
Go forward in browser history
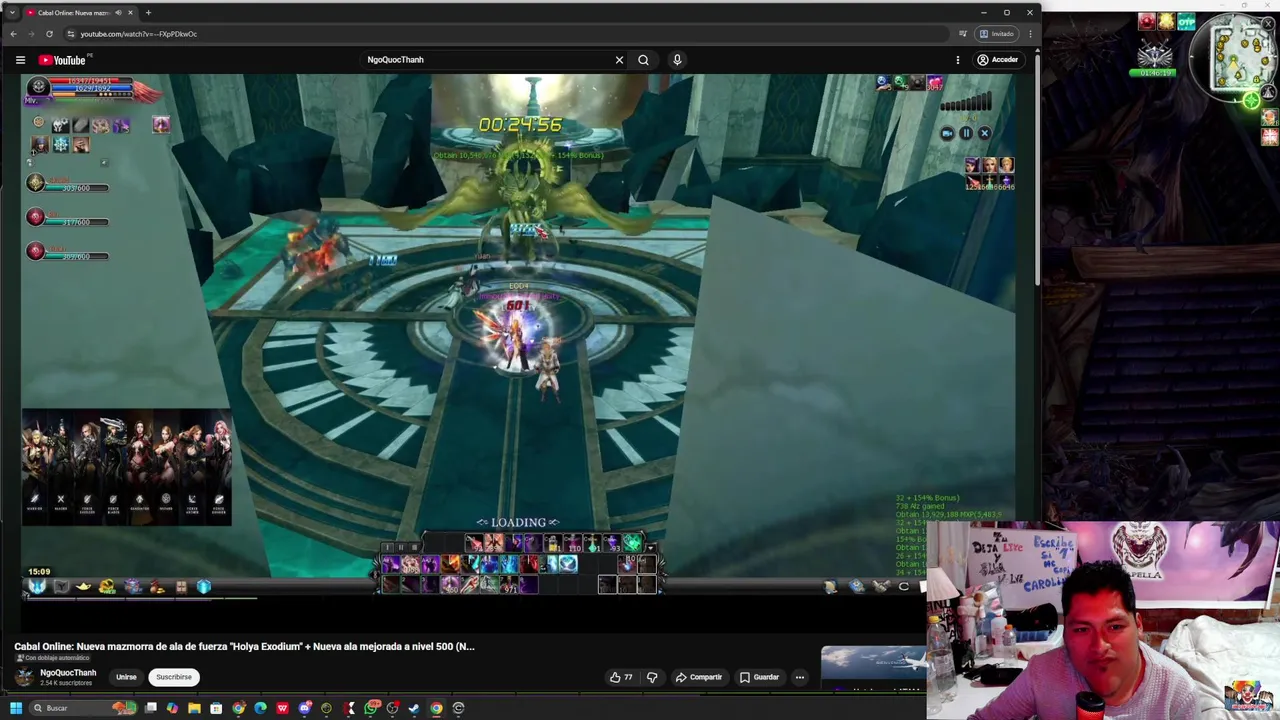[31, 34]
